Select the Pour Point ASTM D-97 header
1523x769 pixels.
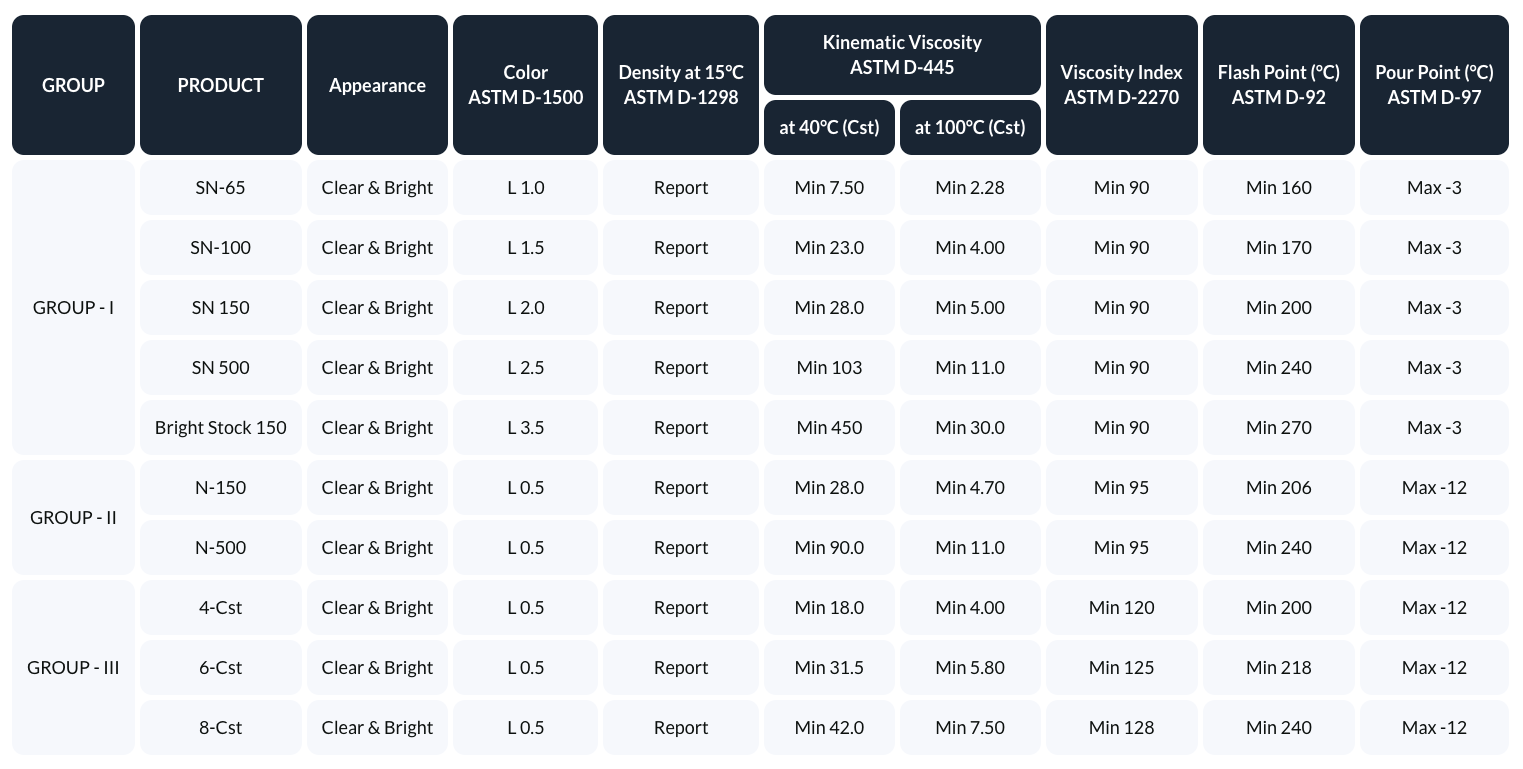click(x=1434, y=85)
